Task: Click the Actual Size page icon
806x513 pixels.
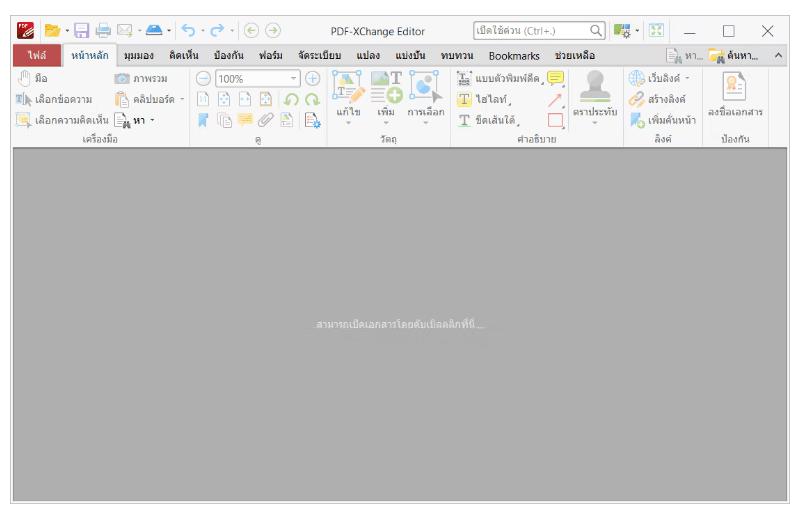Action: [204, 99]
